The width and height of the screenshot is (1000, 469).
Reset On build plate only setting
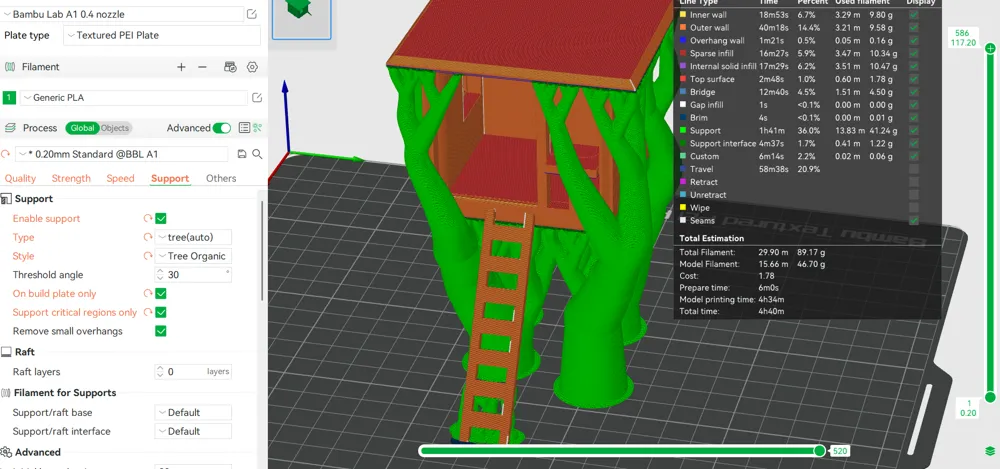[147, 294]
